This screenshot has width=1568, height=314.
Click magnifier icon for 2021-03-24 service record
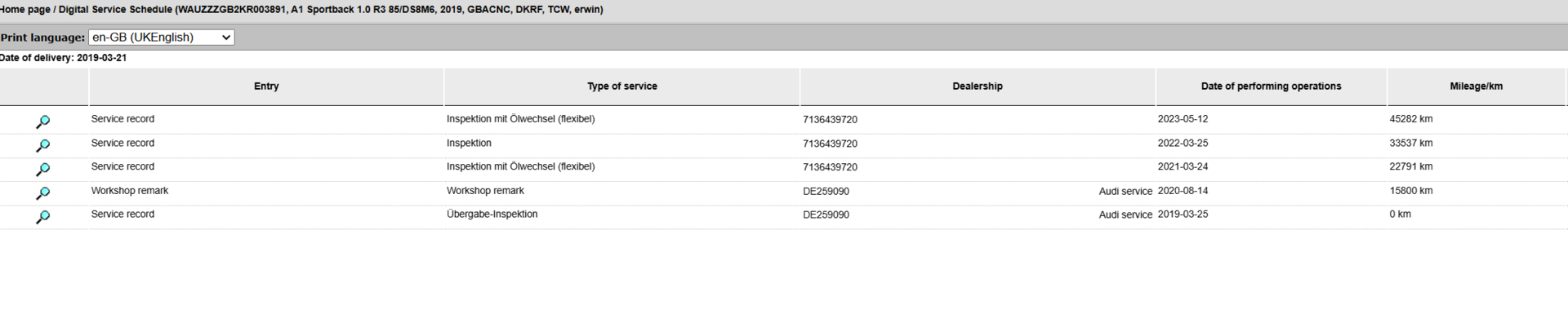pos(43,169)
